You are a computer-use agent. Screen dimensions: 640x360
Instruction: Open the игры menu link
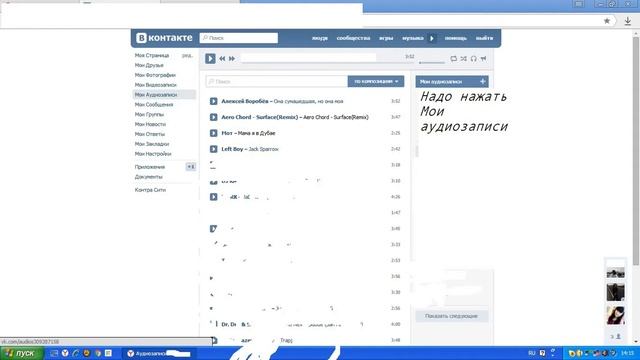386,38
